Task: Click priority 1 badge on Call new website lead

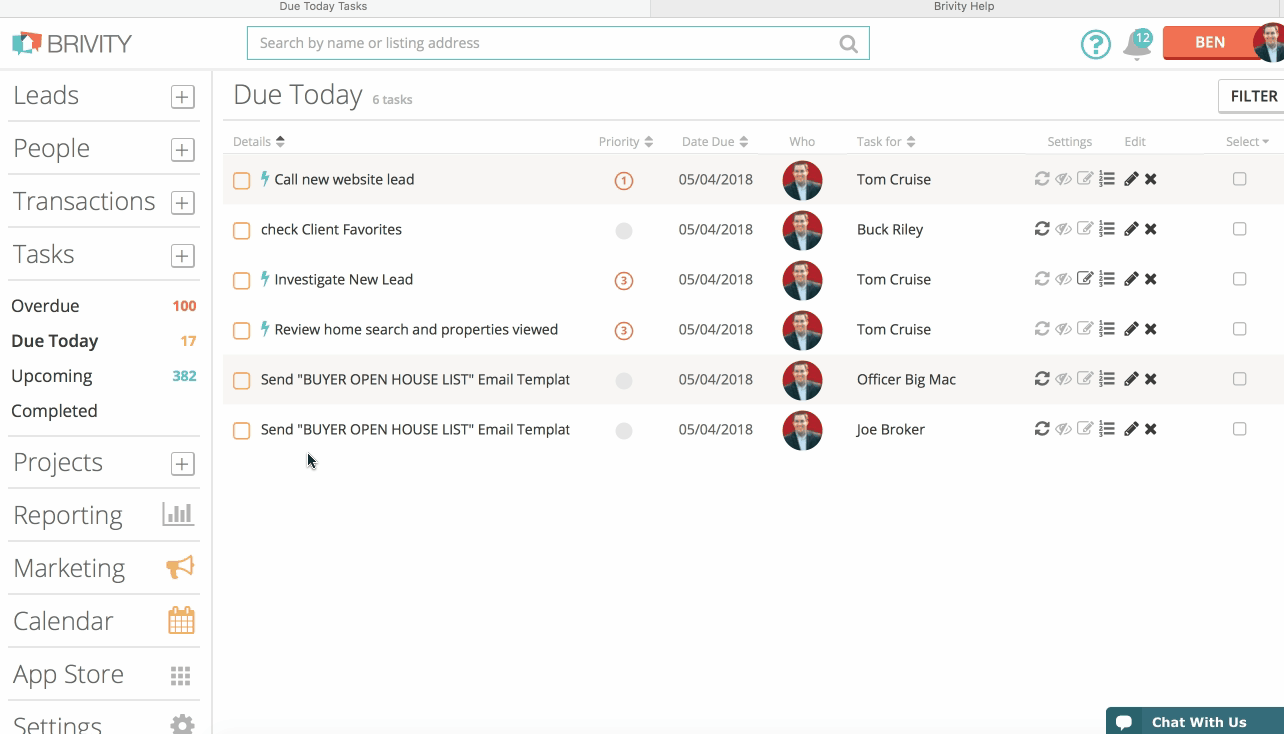Action: [x=624, y=181]
